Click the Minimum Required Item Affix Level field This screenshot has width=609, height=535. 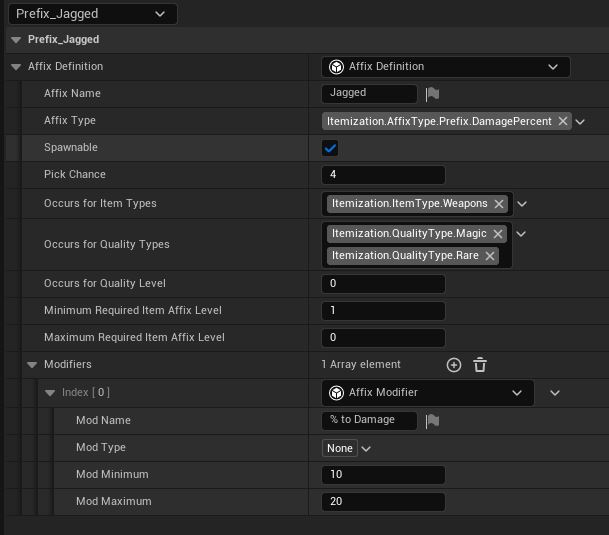[383, 311]
